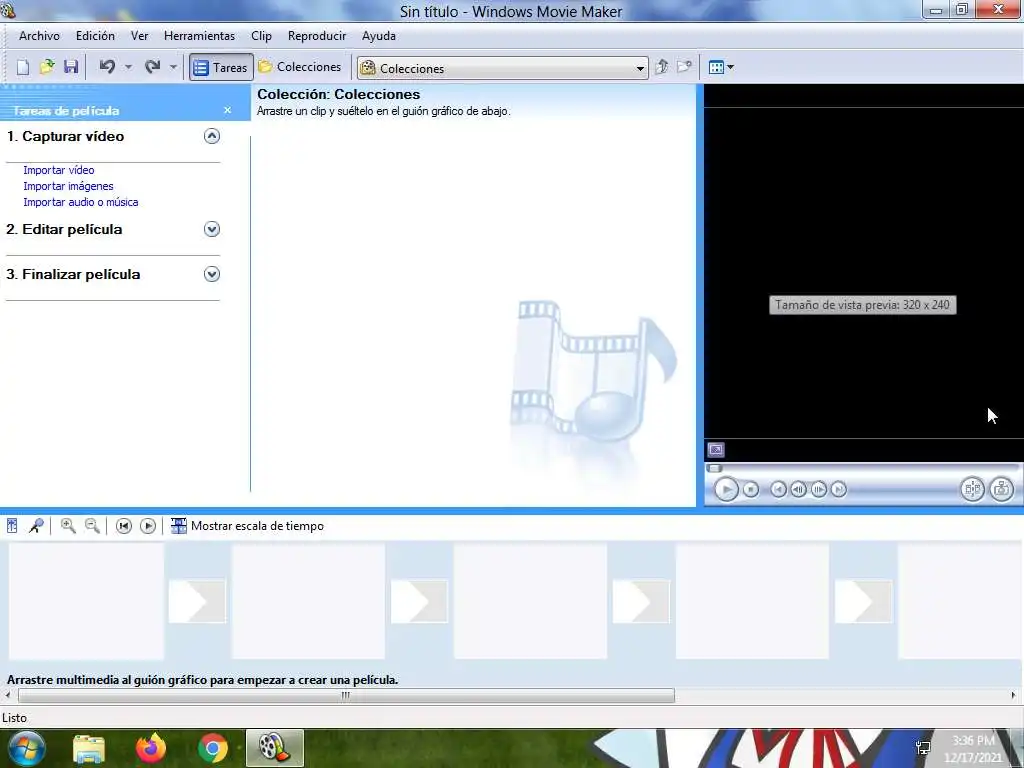Close the Tareas de película pane
1024x768 pixels.
227,110
